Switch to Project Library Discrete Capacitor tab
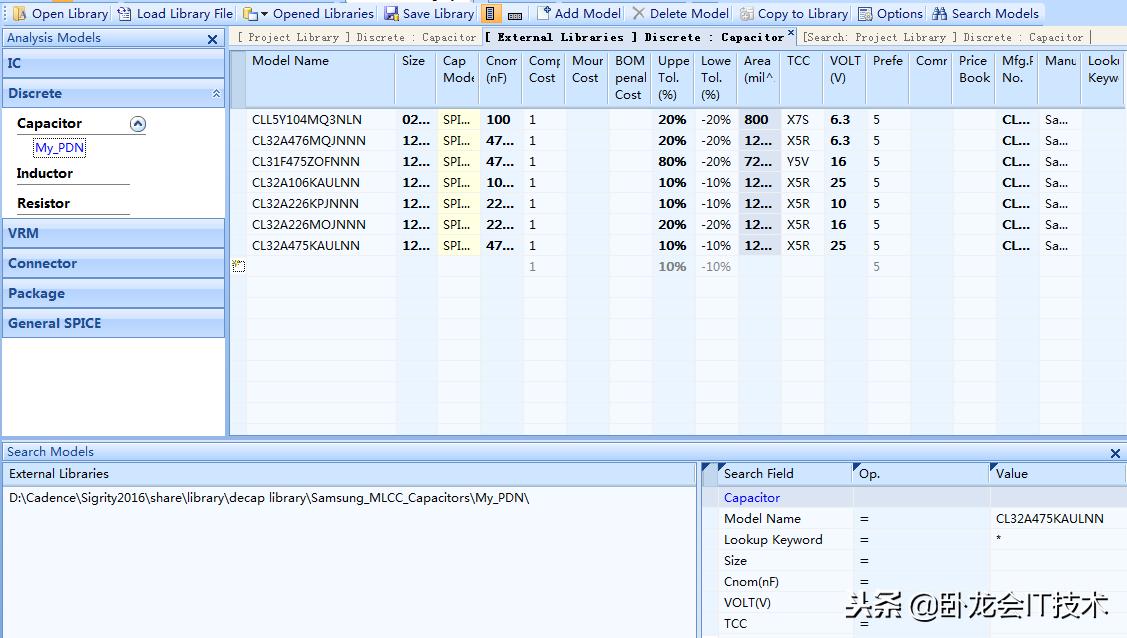The height and width of the screenshot is (638, 1127). point(357,37)
